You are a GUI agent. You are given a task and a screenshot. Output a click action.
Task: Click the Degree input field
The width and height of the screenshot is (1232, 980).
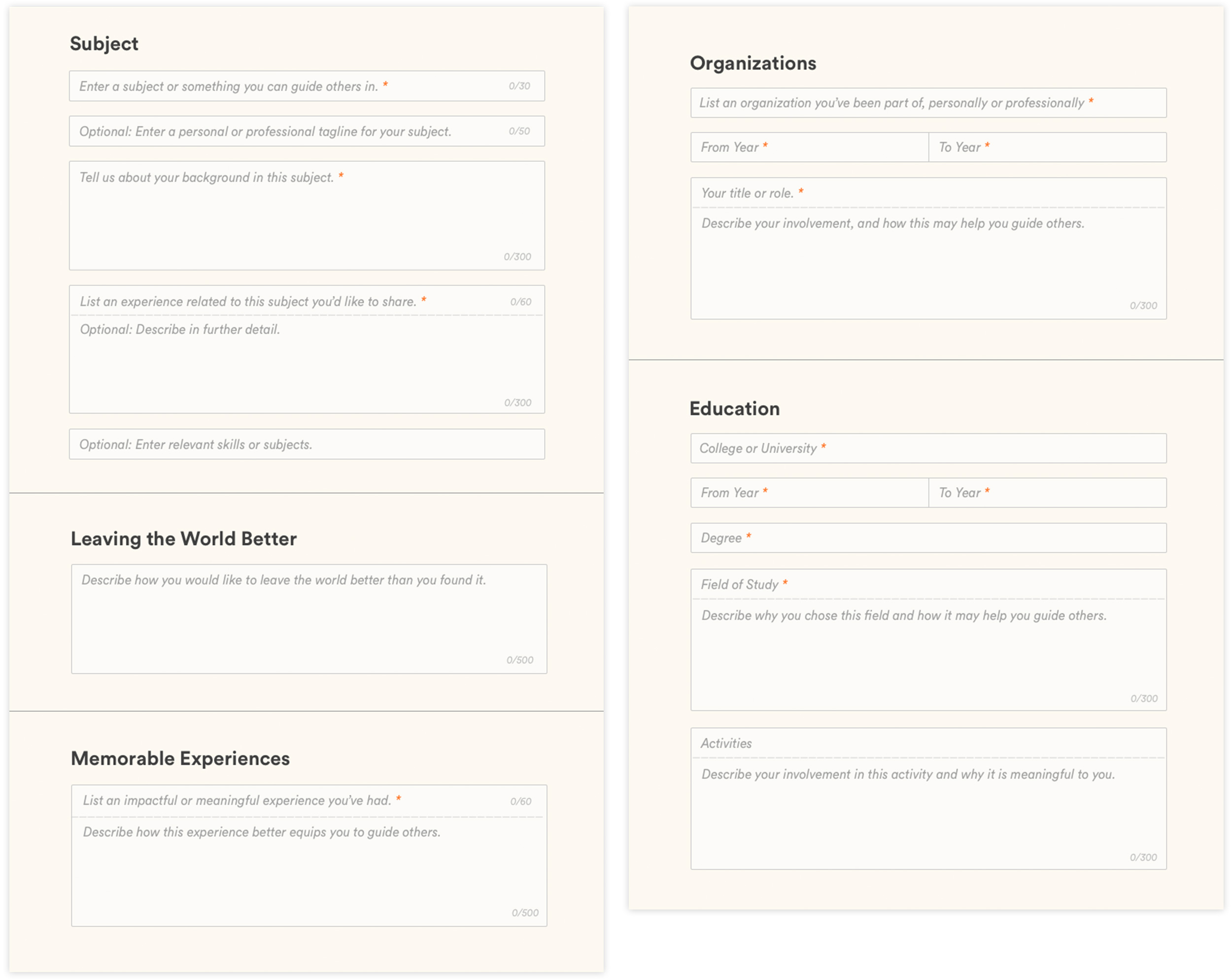click(928, 538)
